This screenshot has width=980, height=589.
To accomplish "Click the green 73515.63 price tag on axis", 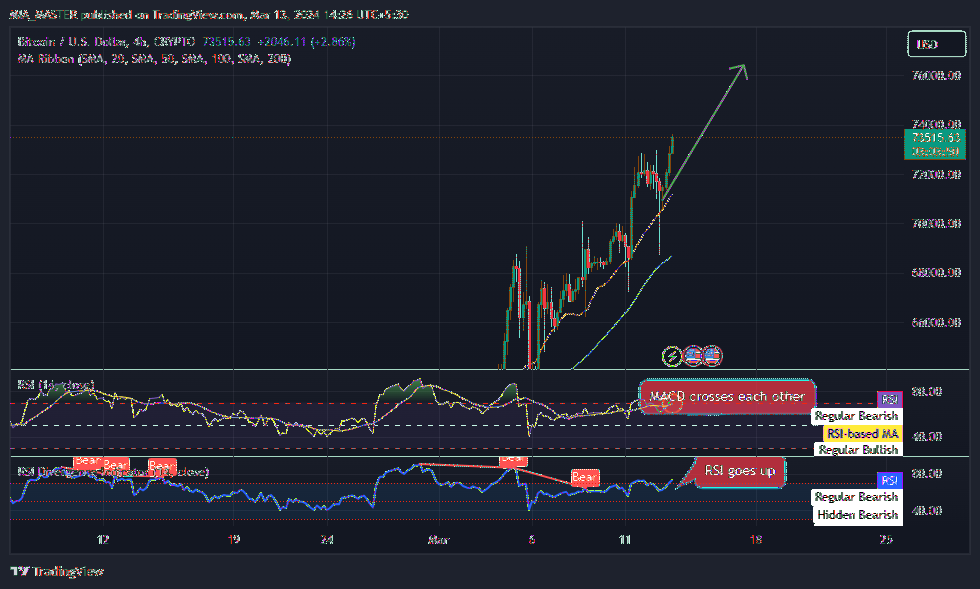I will [x=935, y=144].
